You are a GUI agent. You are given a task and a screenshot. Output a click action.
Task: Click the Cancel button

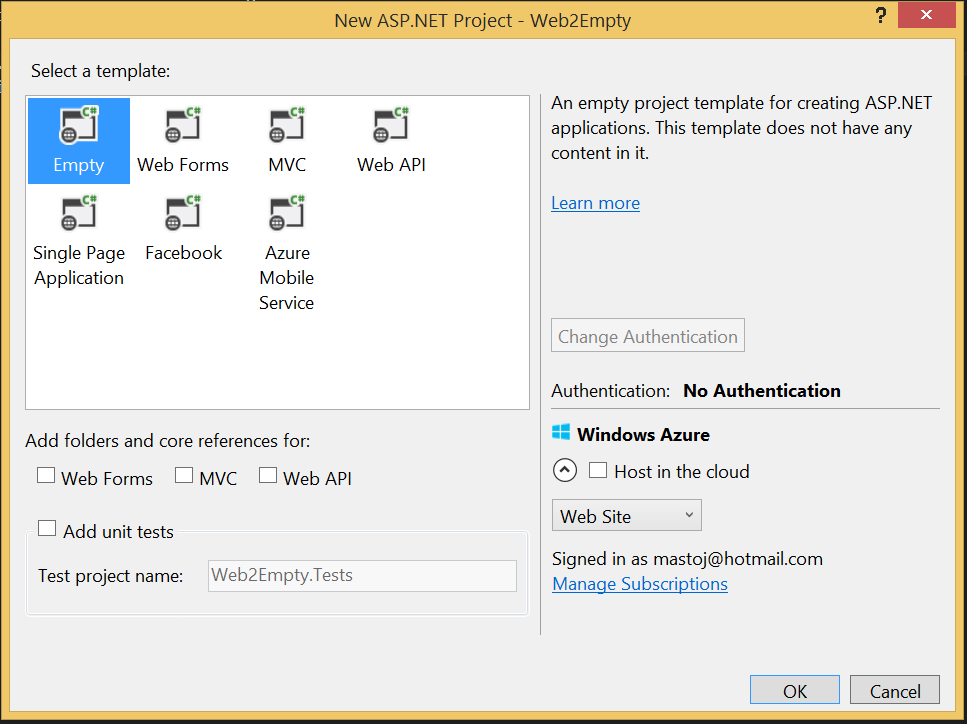[x=895, y=691]
